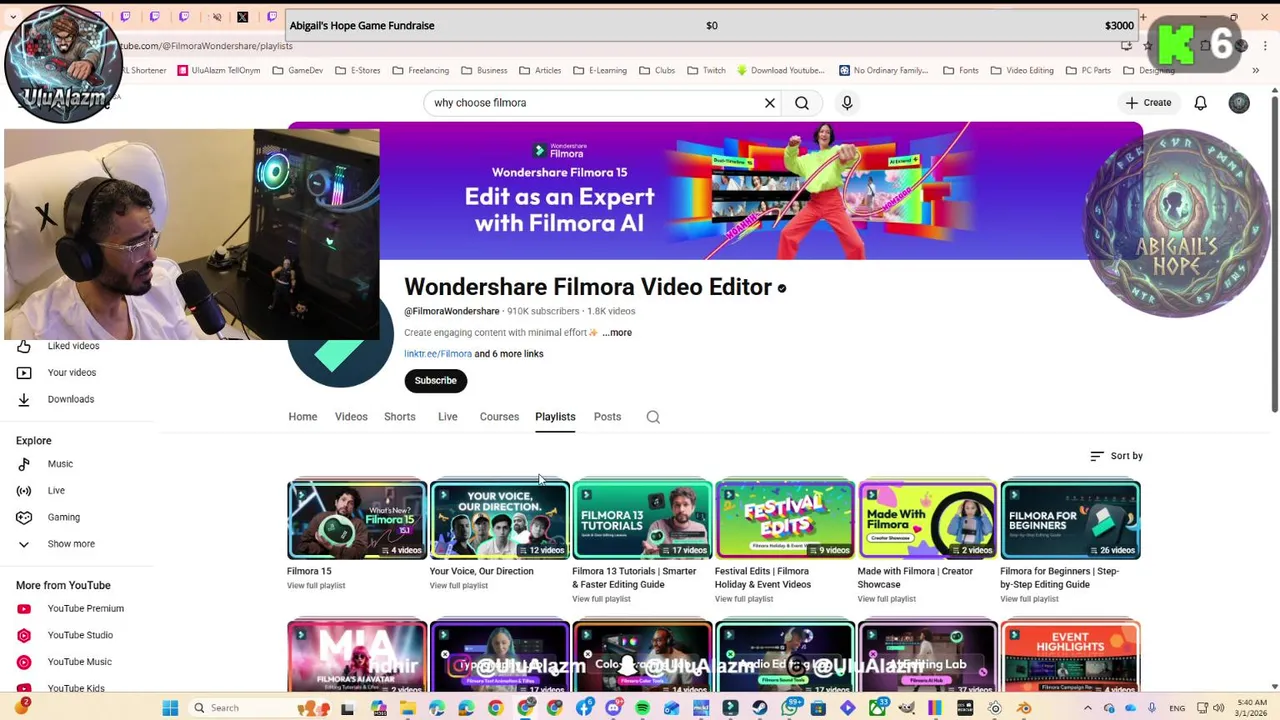Open Made With Filmora playlist thumbnail
This screenshot has height=720, width=1280.
pos(927,520)
